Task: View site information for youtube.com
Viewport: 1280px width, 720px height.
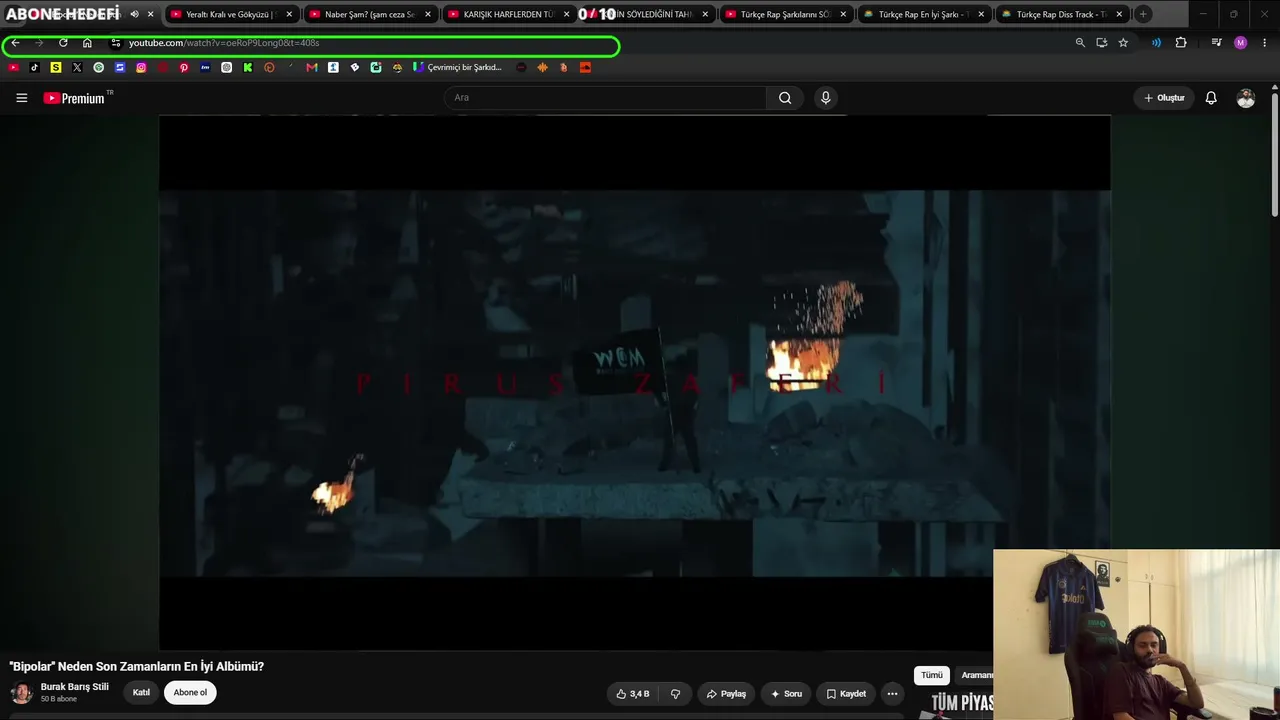Action: [116, 43]
